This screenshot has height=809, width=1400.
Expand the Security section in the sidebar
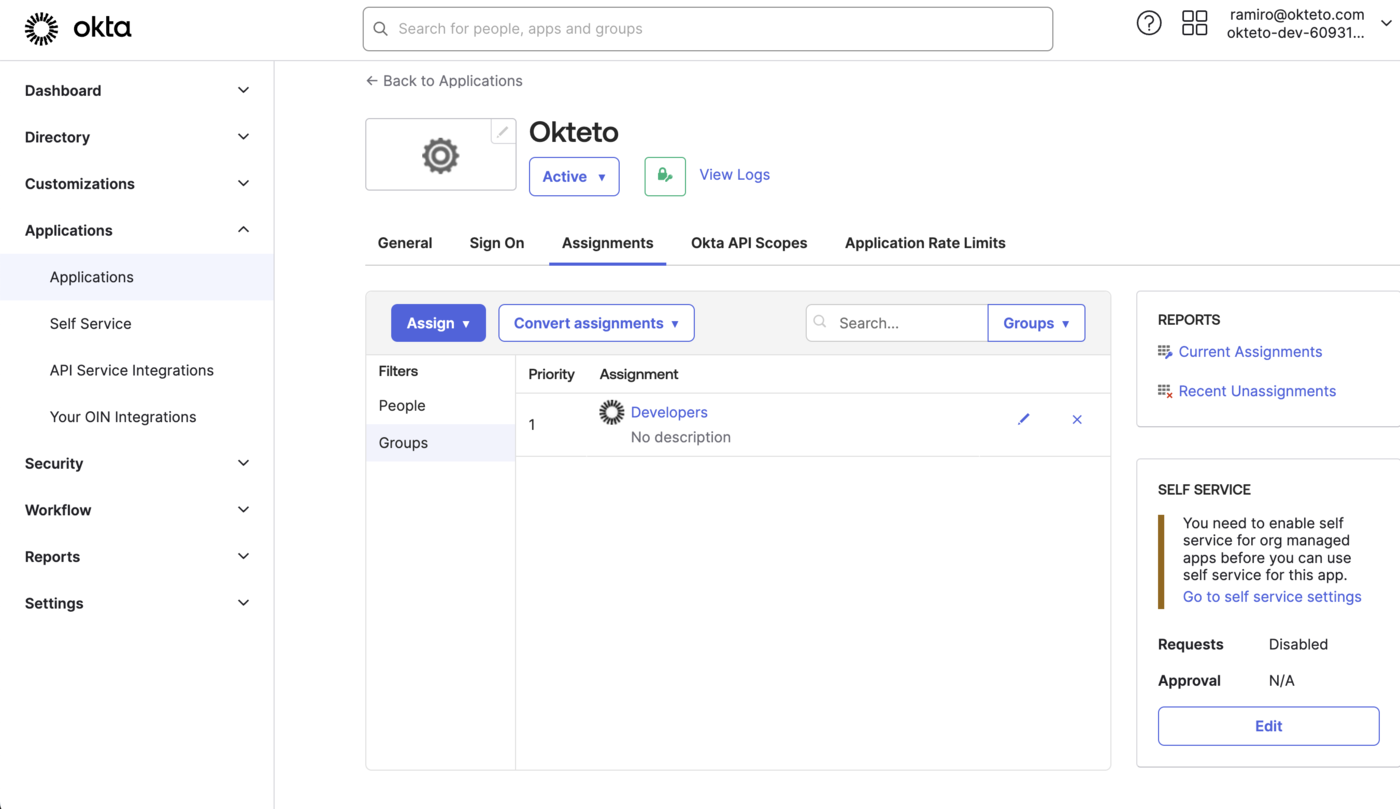pyautogui.click(x=53, y=463)
